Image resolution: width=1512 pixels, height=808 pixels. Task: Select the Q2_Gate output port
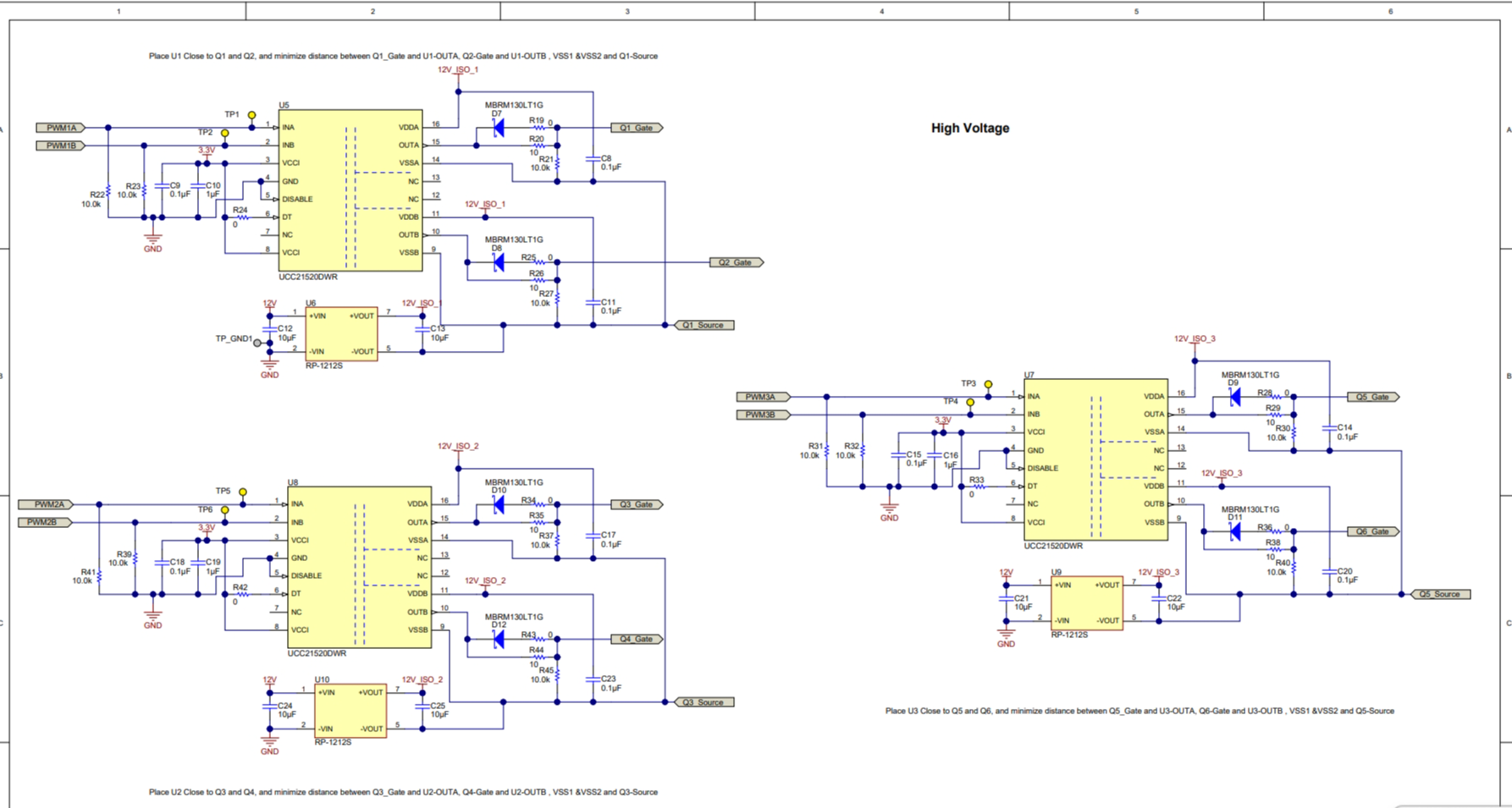pos(737,262)
